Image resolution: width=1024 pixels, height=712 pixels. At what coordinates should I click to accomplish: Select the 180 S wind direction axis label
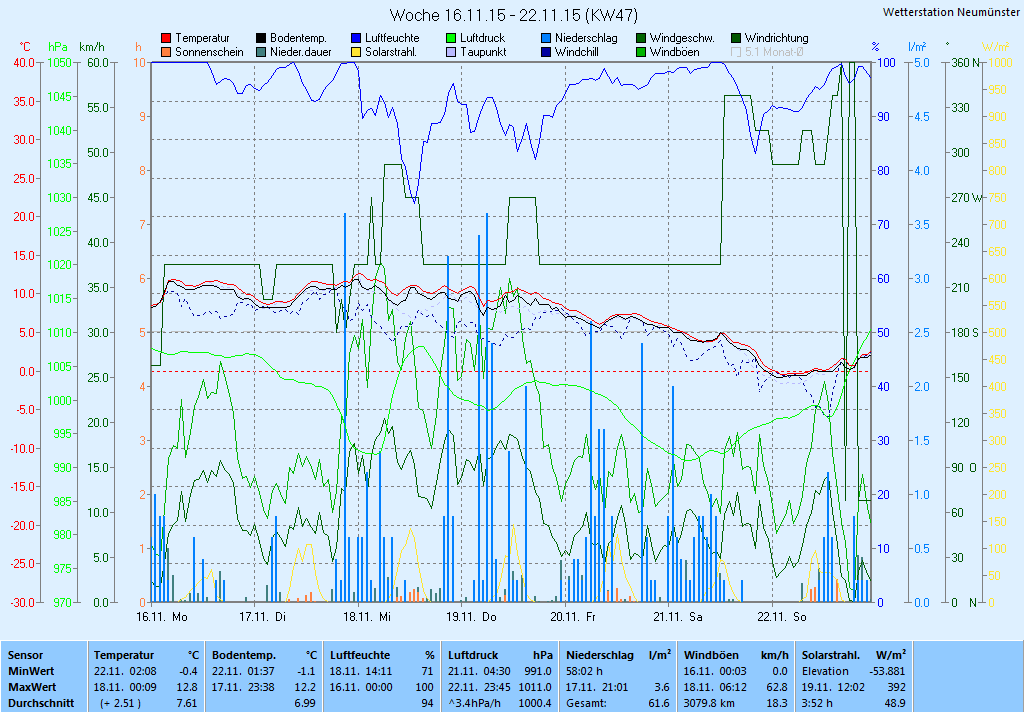(x=965, y=333)
